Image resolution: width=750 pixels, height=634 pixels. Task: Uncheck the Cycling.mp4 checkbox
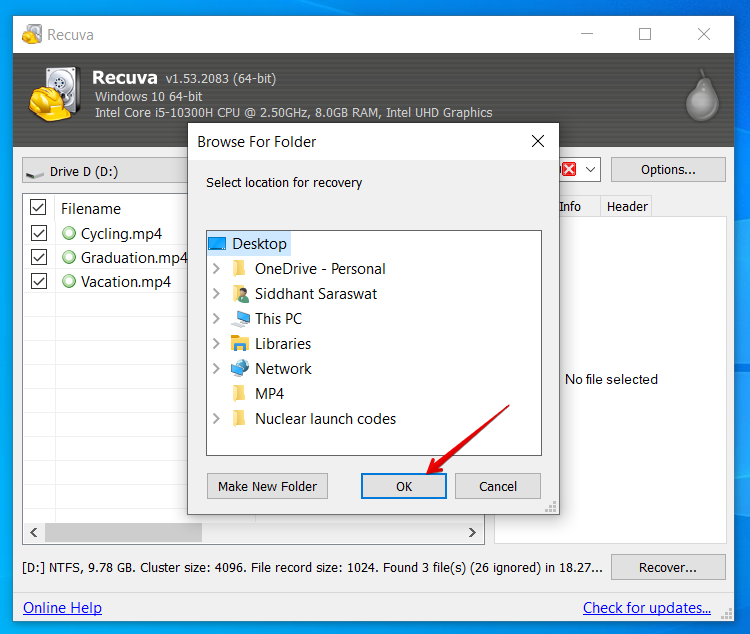(39, 234)
